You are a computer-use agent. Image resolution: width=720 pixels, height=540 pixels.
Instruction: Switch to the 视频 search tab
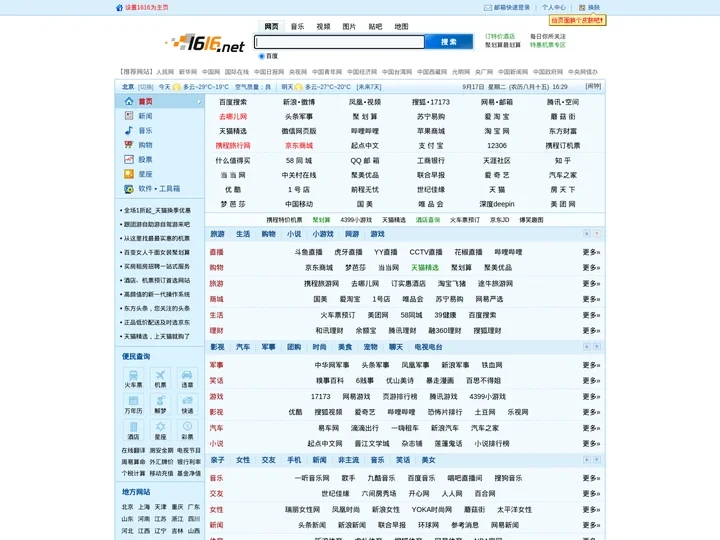point(323,27)
